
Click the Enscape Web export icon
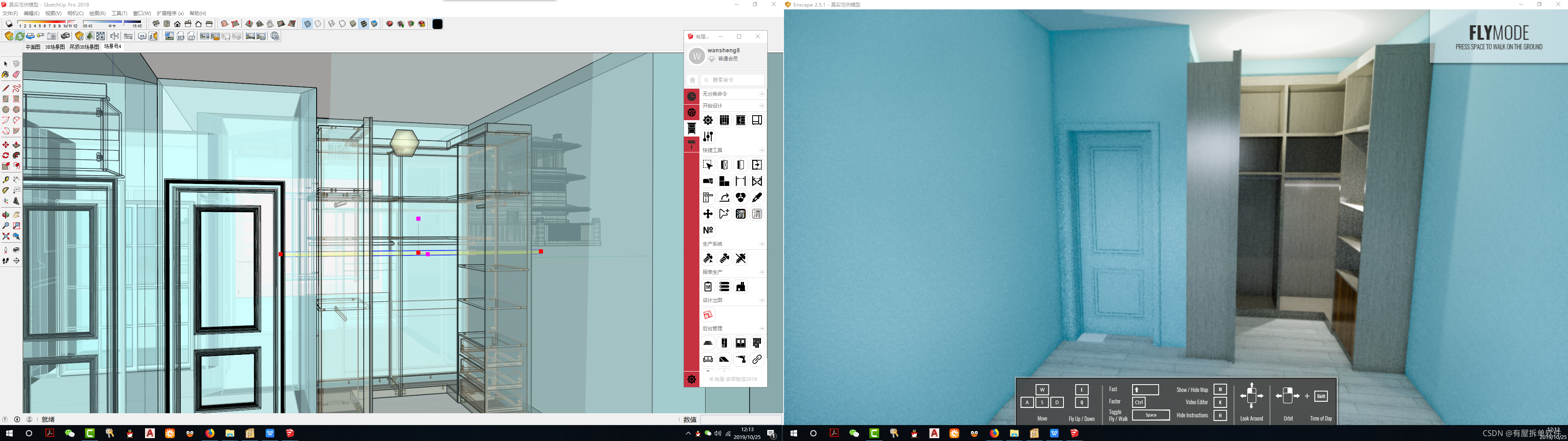191,36
